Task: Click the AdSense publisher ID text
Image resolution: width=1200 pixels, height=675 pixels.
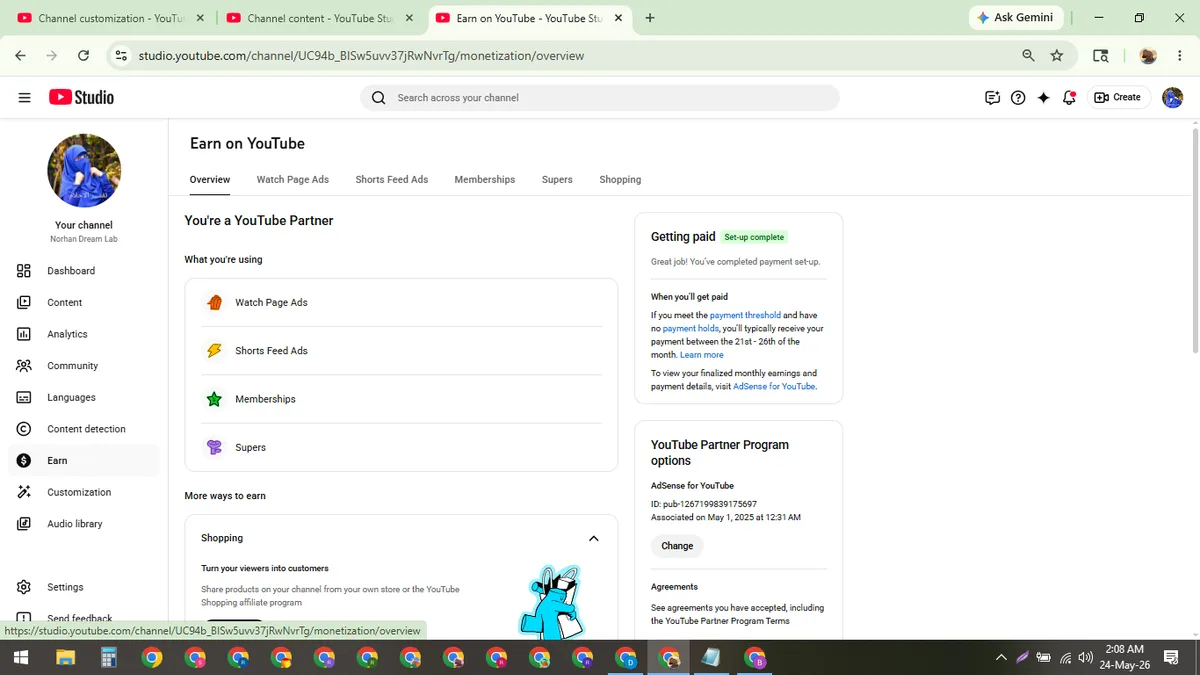Action: (x=704, y=504)
